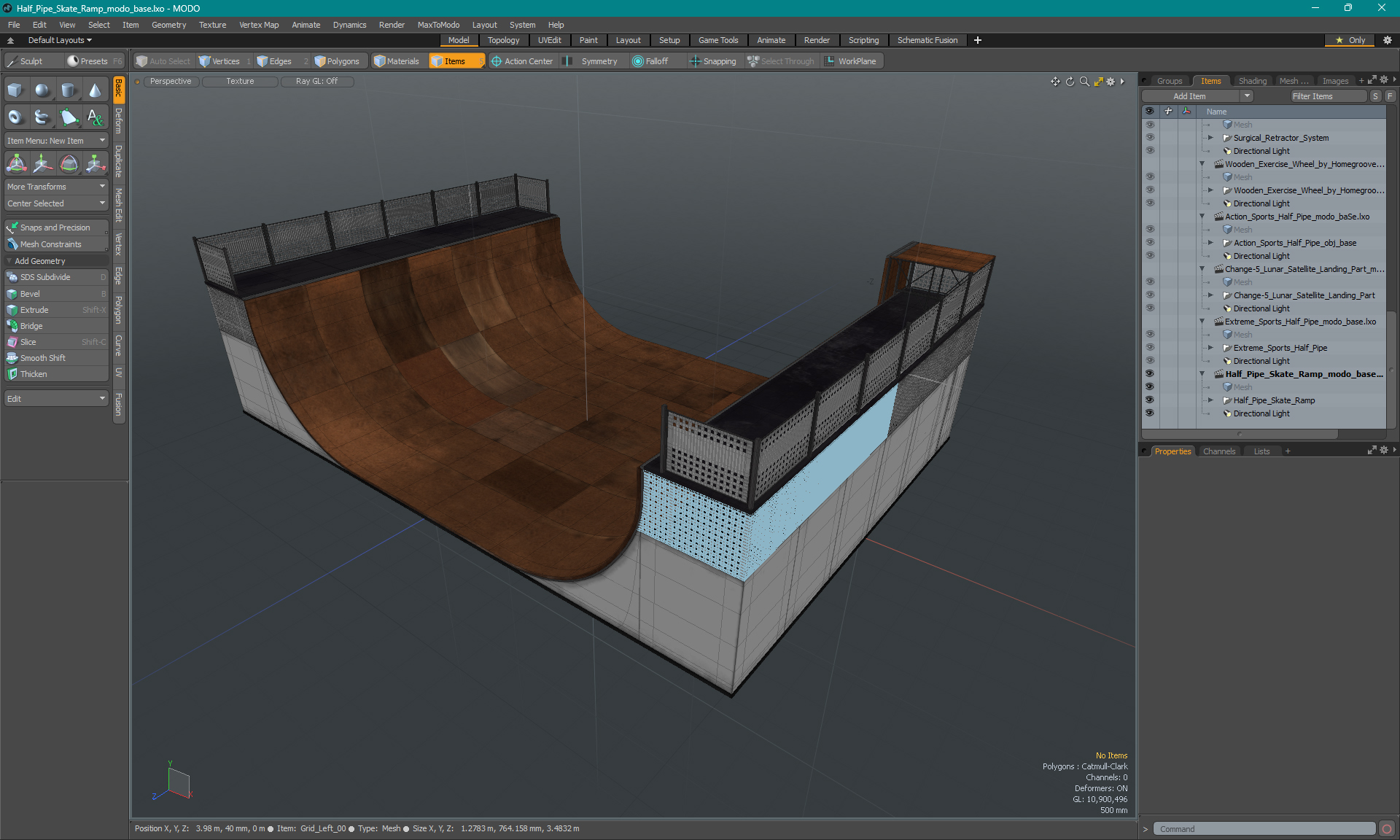
Task: Collapse Extreme_Sports_Half_Pipe_modo_base.lxo scene
Action: point(1202,322)
